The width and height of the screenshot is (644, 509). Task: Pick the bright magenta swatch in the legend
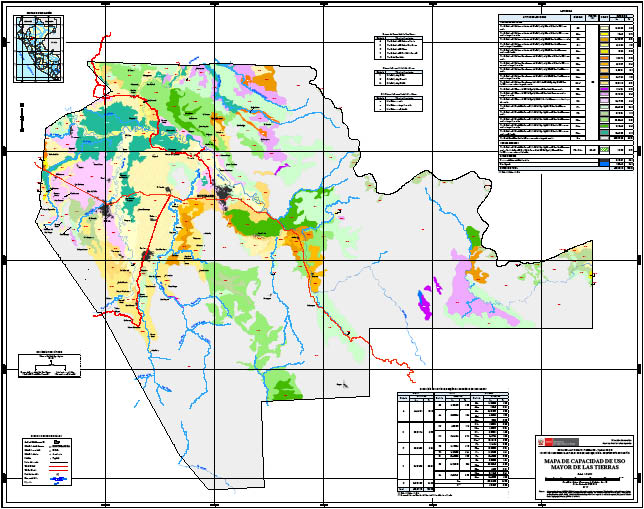pos(604,90)
